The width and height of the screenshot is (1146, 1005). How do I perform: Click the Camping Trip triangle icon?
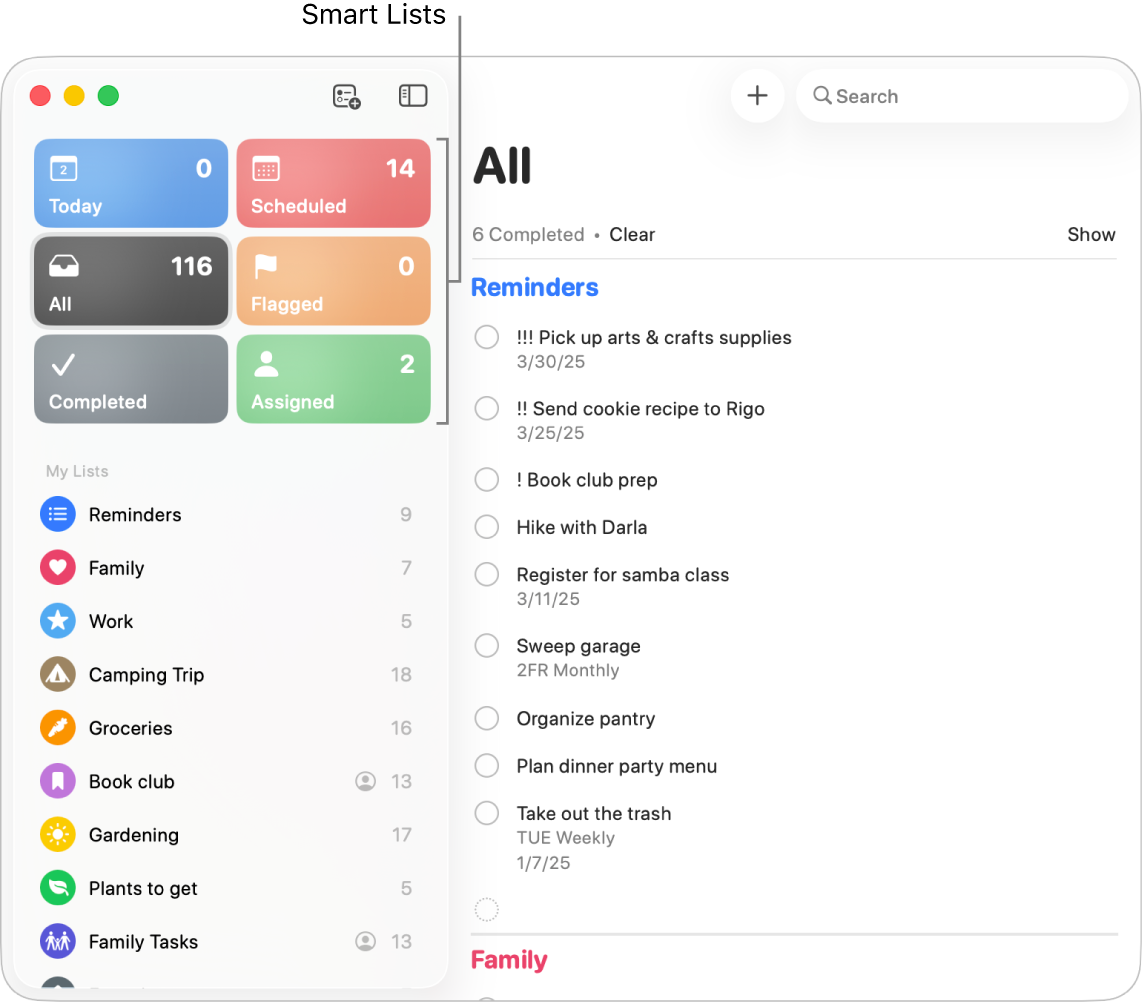pos(57,674)
